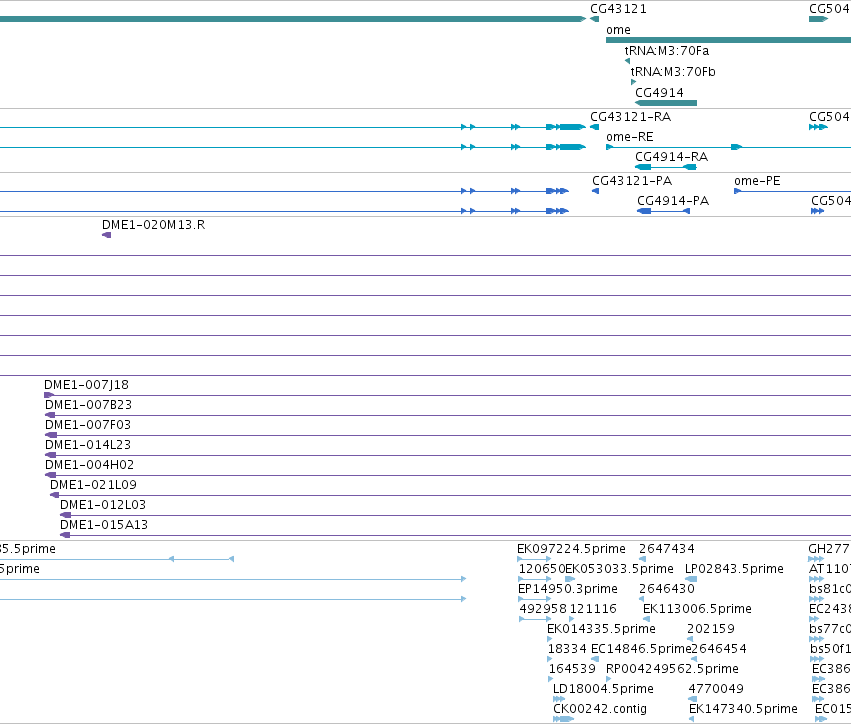Screen dimensions: 851x724
Task: Select BAC clone DME1-007B23
Action: pos(88,405)
